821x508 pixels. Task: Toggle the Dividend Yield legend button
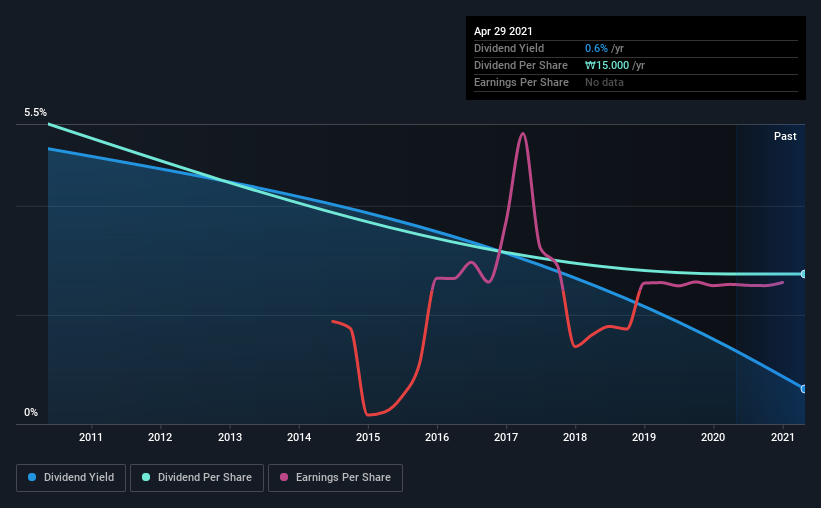[x=71, y=478]
